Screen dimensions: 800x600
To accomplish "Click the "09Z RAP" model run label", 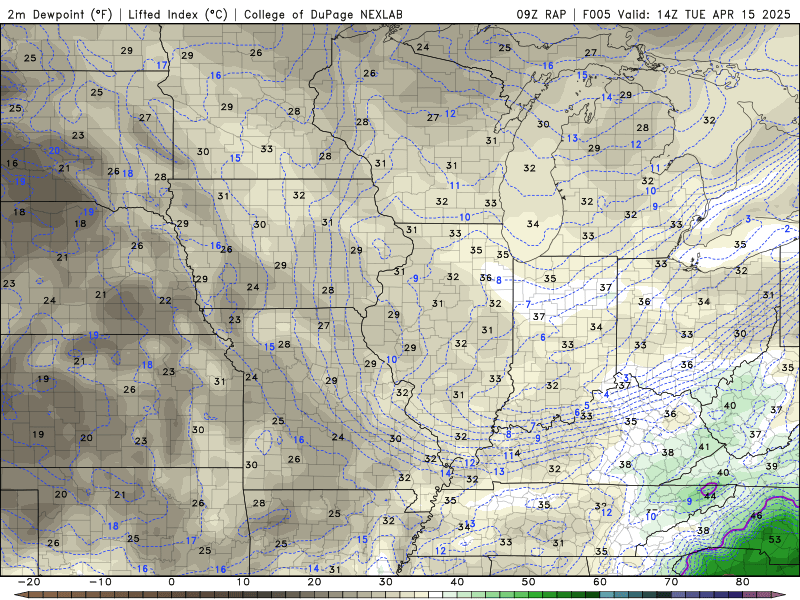I will 541,14.
